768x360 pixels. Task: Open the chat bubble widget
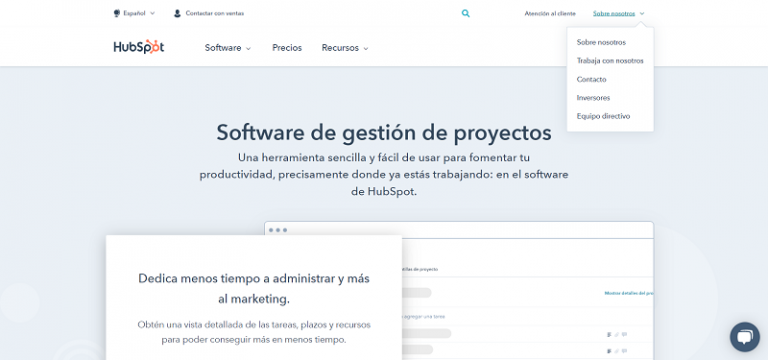(x=744, y=337)
